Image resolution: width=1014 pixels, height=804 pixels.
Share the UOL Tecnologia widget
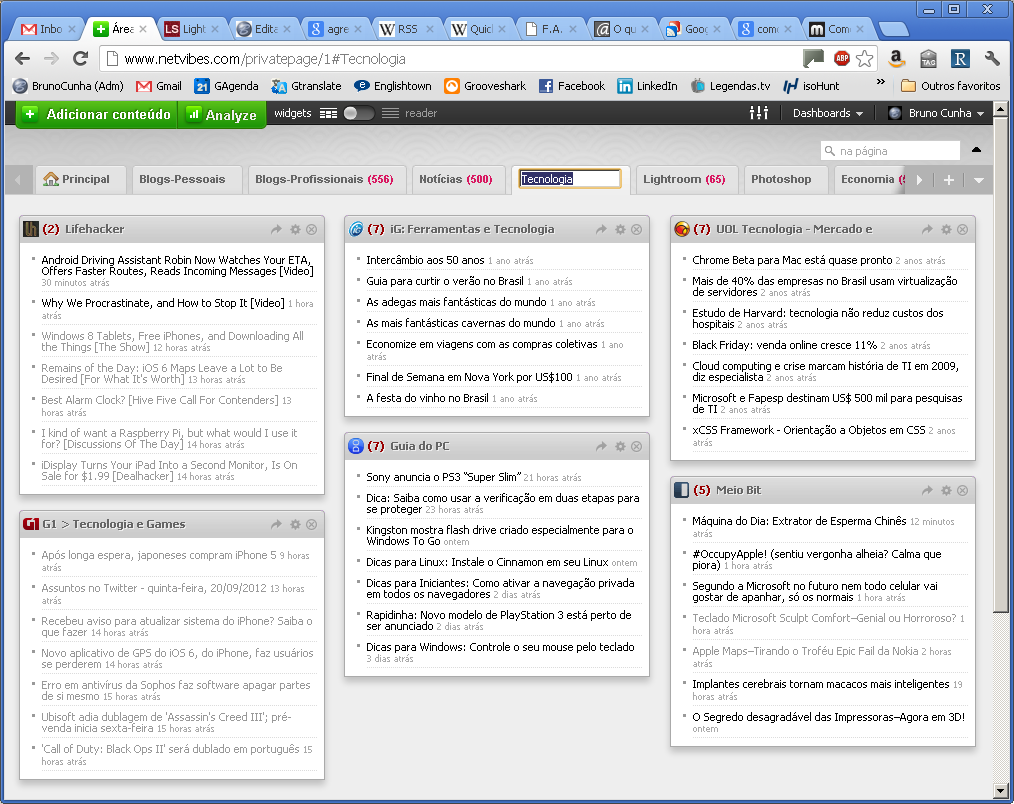(927, 229)
